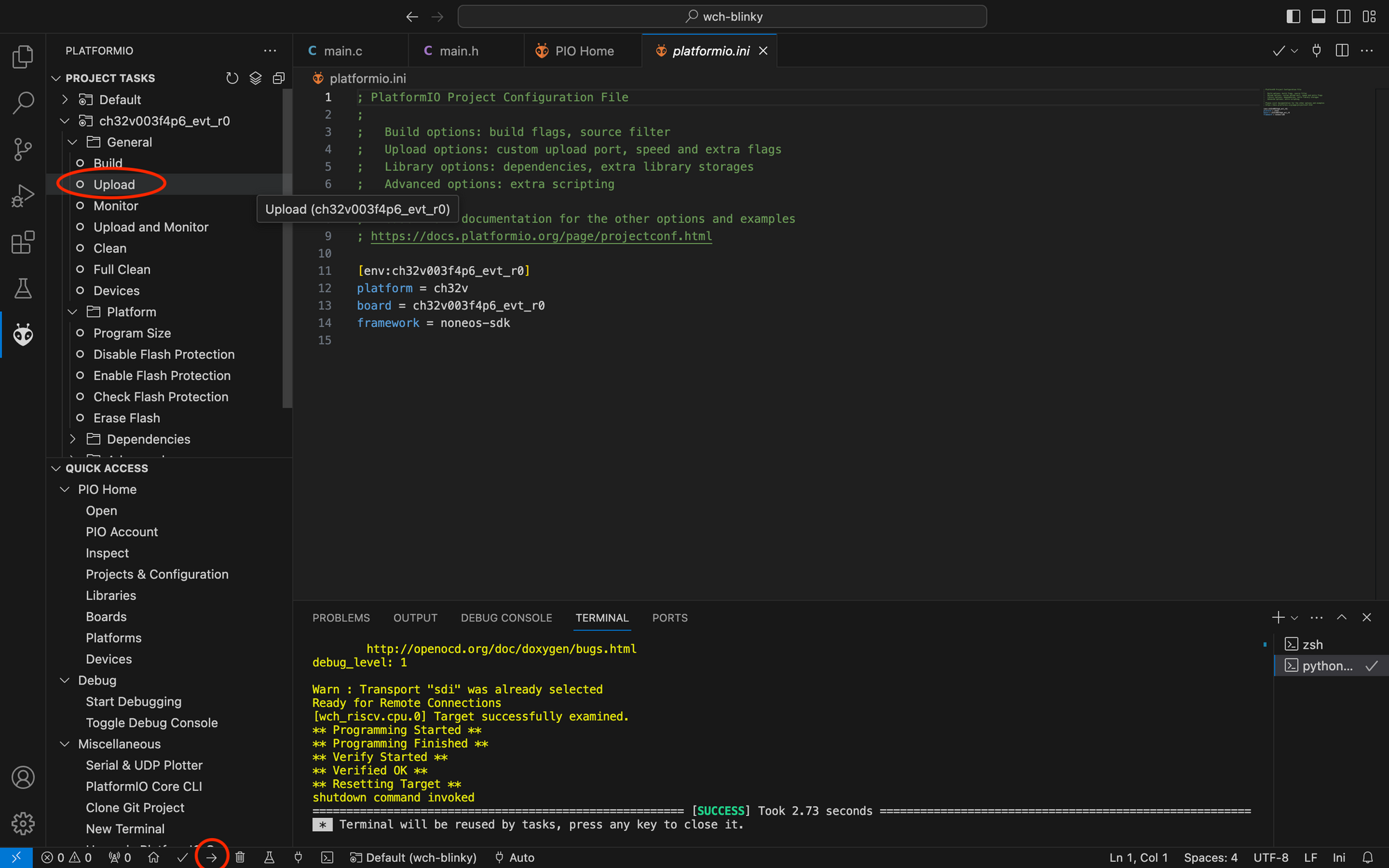Toggle the secondary sidebar visibility
This screenshot has height=868, width=1389.
click(x=1344, y=17)
